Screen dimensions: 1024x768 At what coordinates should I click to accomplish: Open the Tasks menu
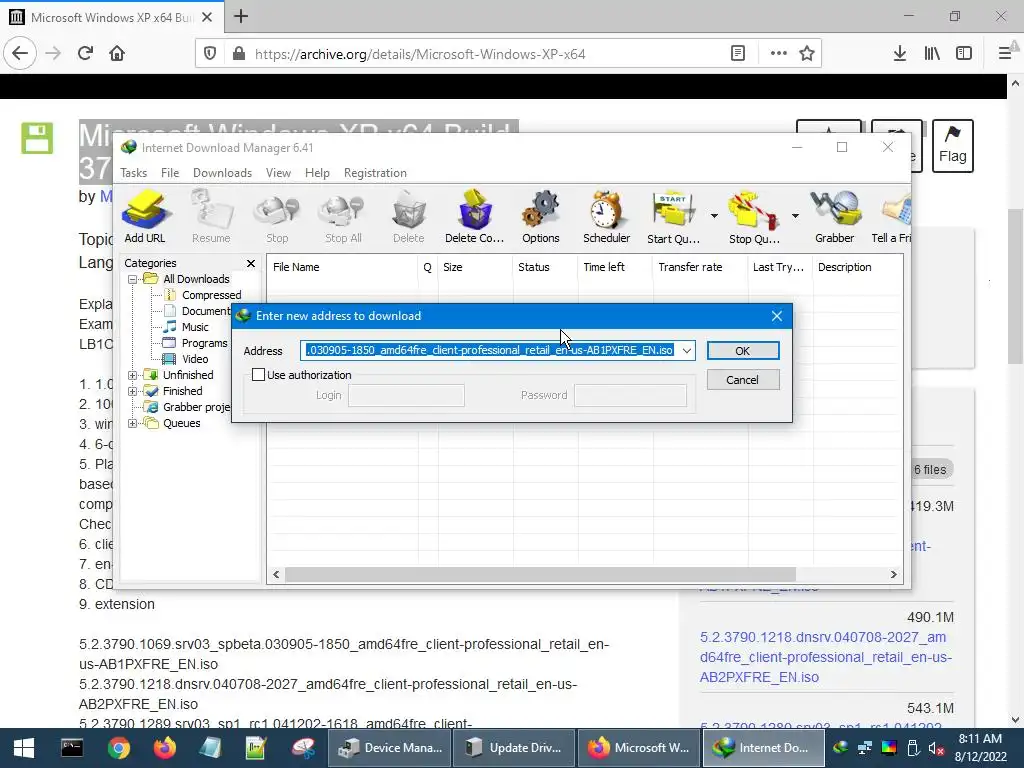133,173
